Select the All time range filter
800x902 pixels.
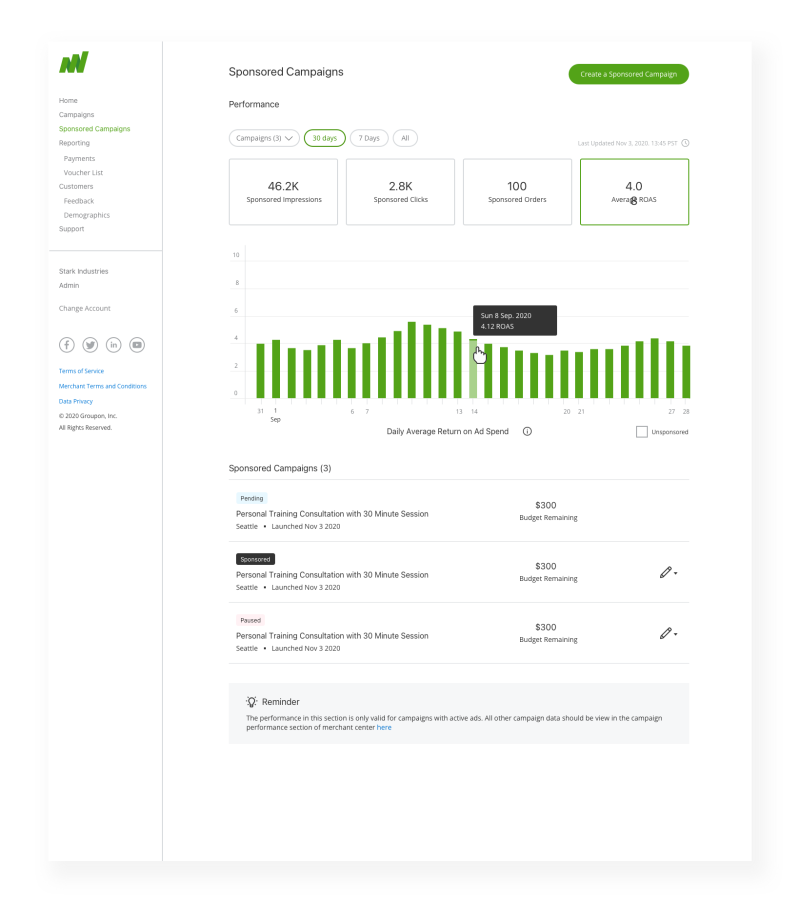pos(405,138)
